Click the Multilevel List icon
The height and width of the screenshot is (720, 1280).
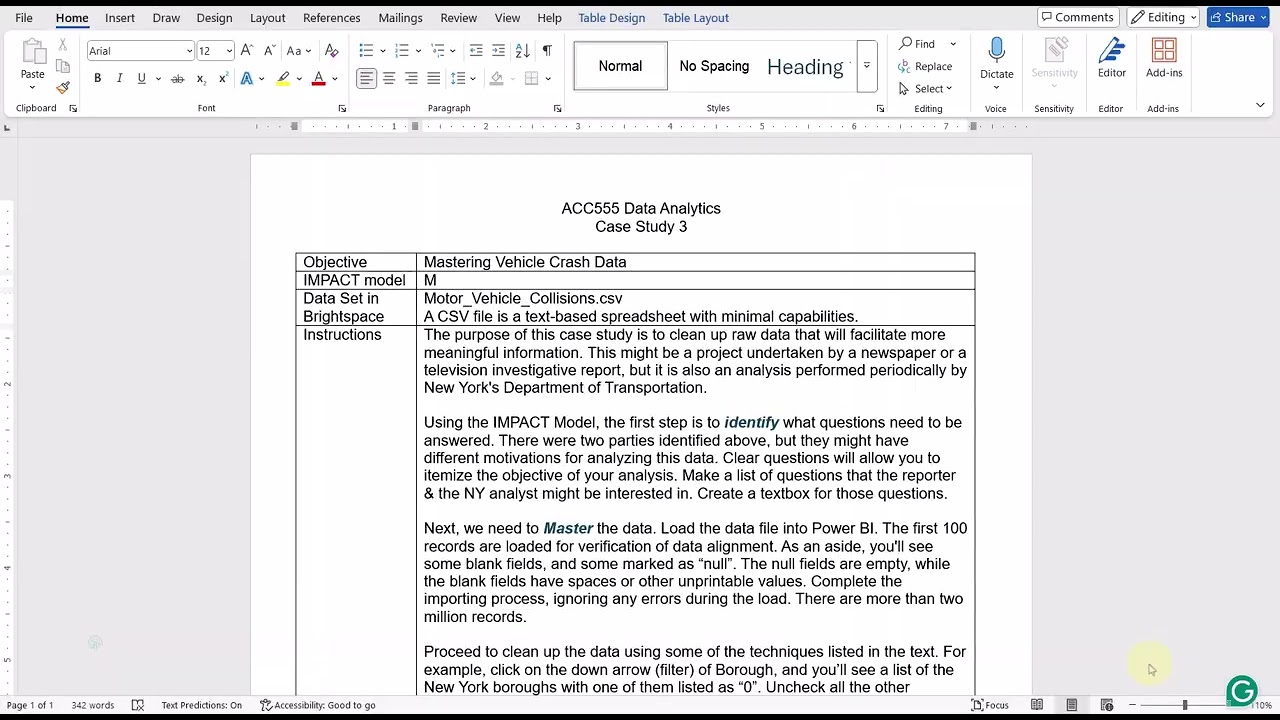coord(438,50)
